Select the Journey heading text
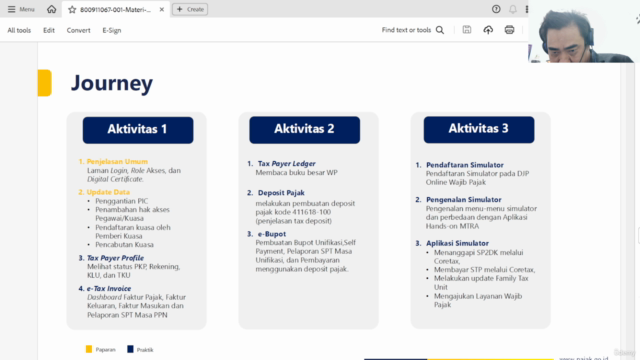 [112, 83]
